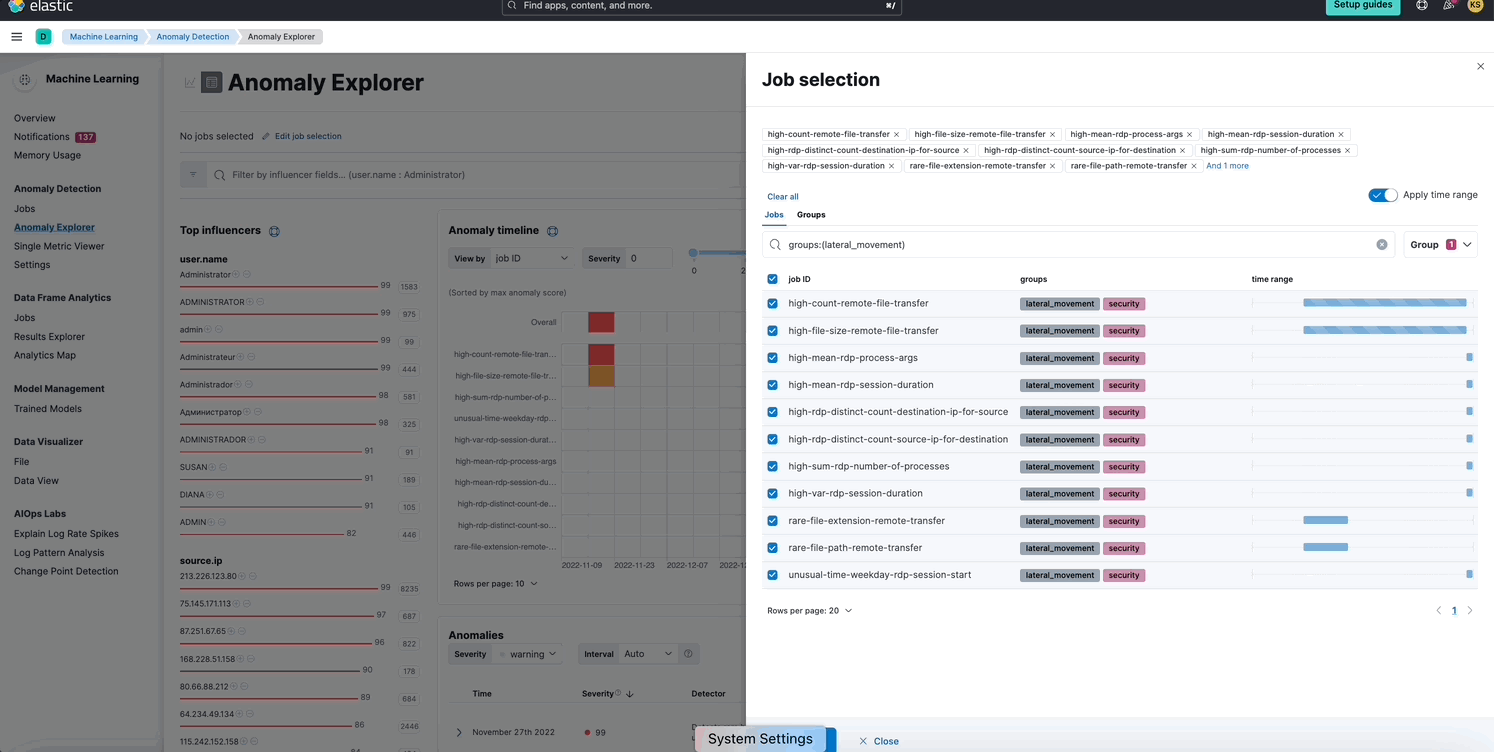Viewport: 1494px width, 752px height.
Task: Switch to the Groups tab
Action: (x=811, y=215)
